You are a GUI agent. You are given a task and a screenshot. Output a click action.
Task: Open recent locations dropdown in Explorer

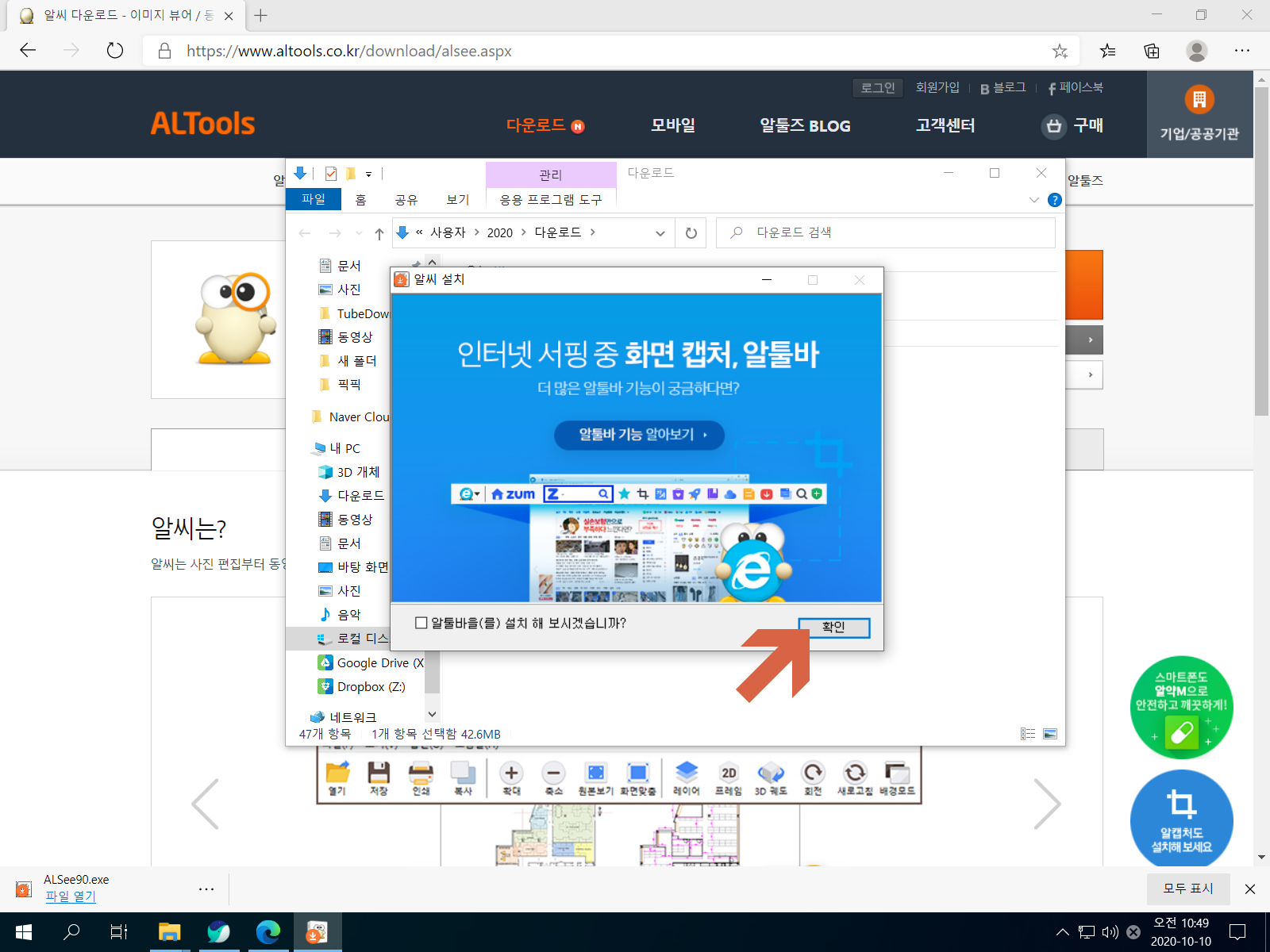[x=359, y=233]
